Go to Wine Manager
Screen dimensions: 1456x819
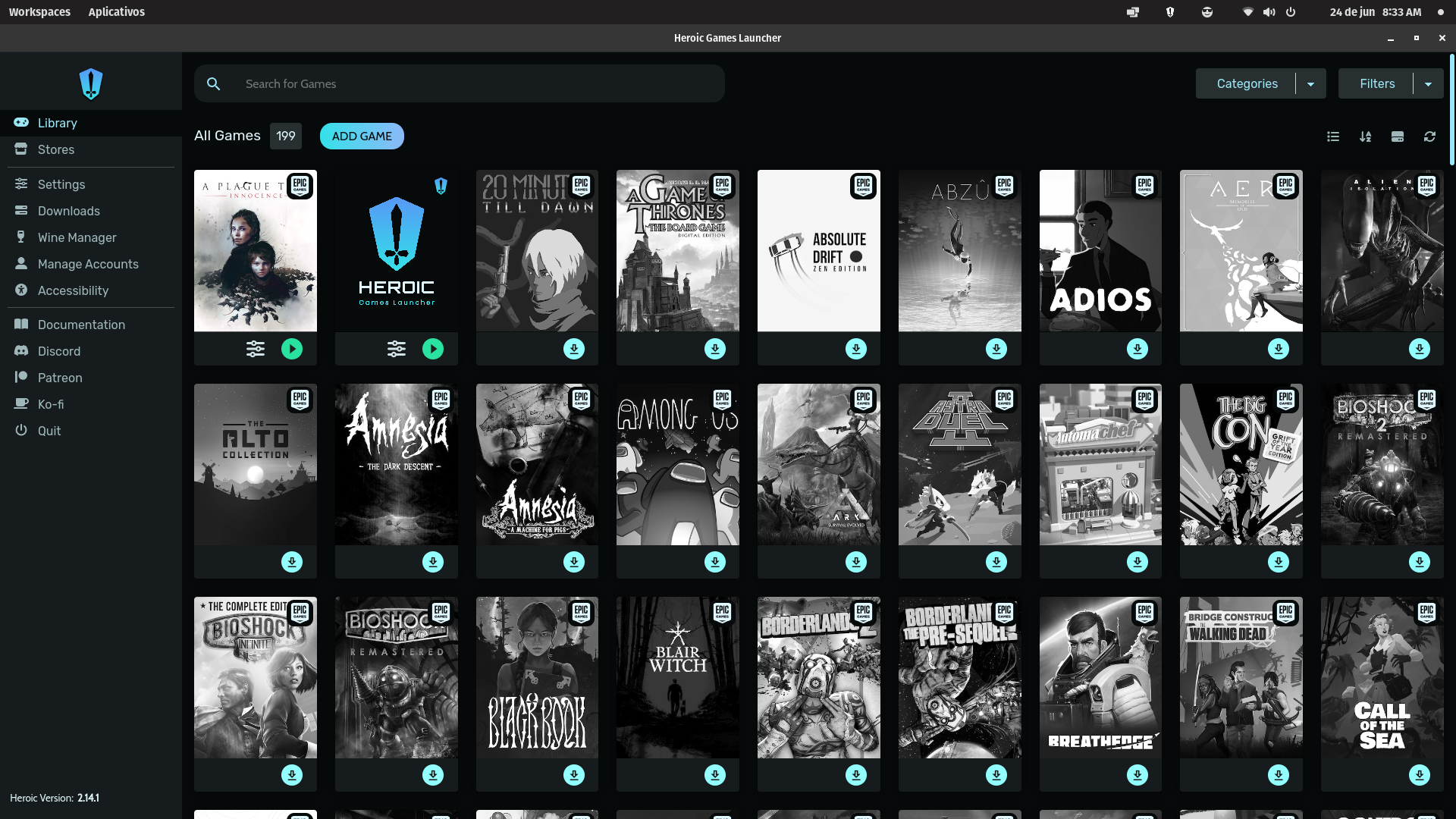click(77, 237)
